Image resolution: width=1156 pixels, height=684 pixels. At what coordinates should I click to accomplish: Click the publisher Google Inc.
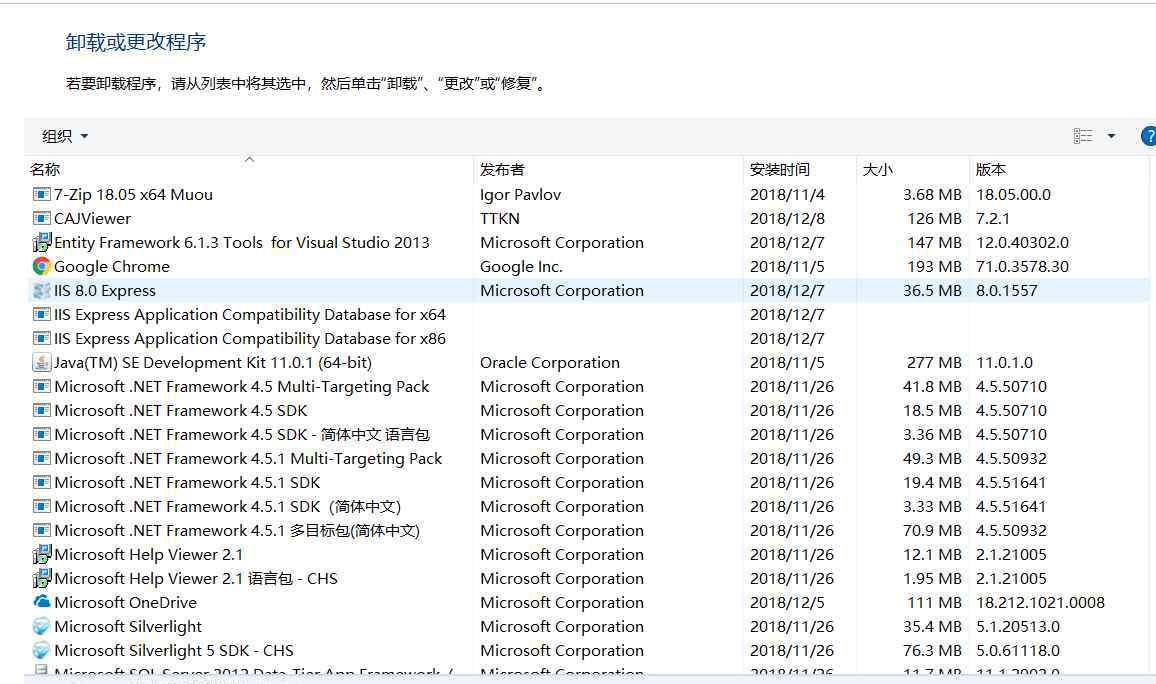521,267
